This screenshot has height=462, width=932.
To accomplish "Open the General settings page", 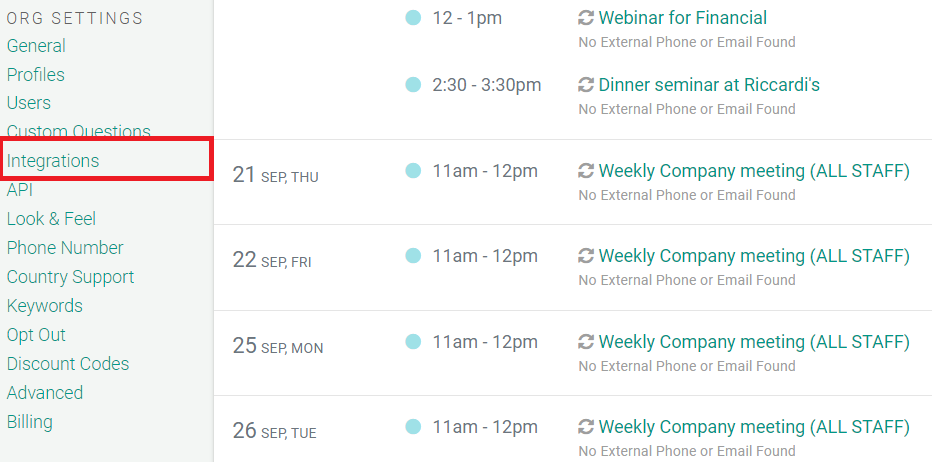I will (36, 46).
